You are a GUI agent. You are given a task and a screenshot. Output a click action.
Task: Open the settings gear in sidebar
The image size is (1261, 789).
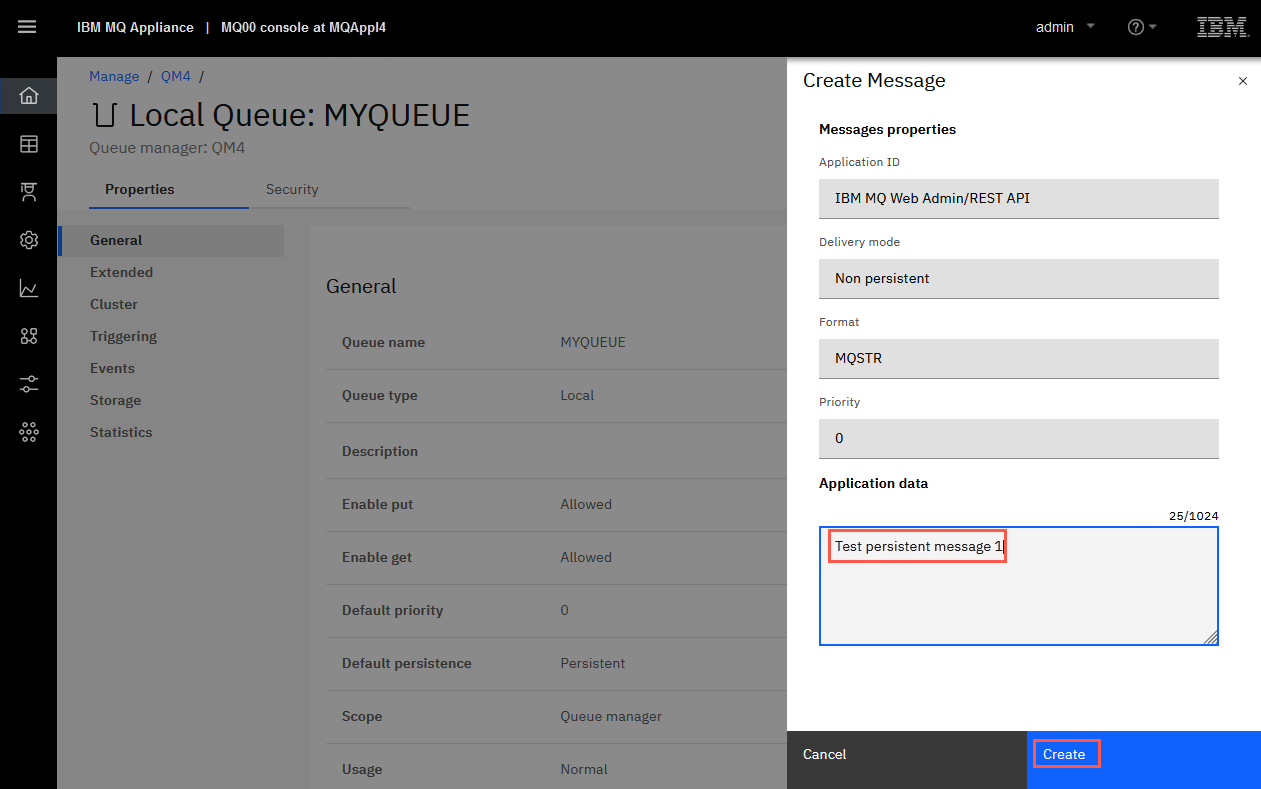[x=28, y=240]
